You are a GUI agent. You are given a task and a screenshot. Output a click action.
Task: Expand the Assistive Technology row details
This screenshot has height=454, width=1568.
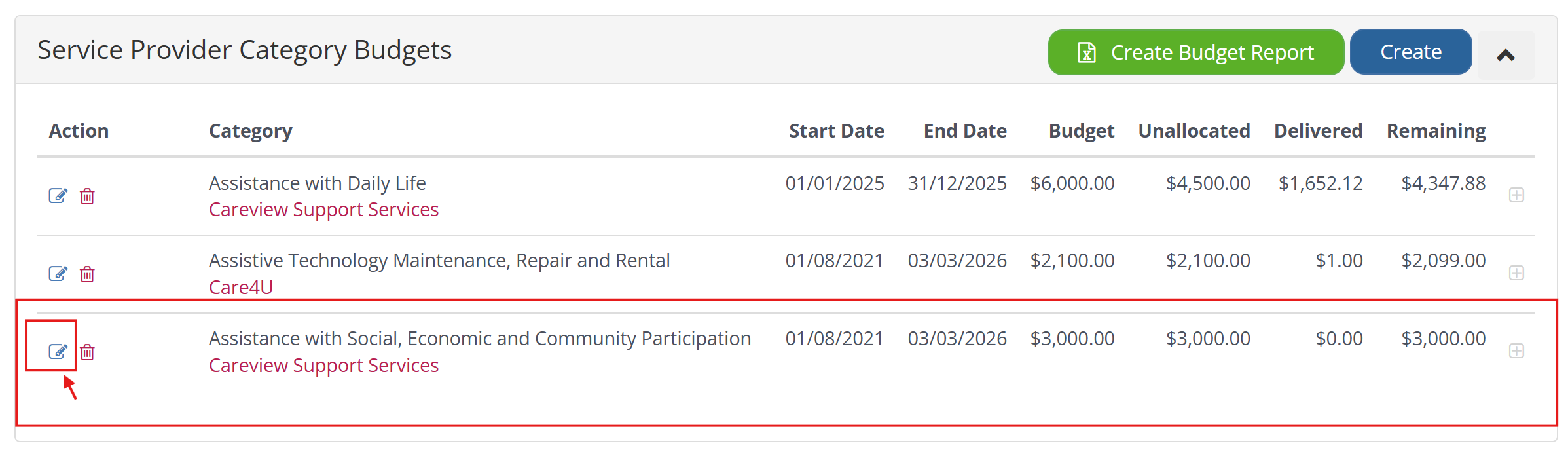click(1516, 273)
